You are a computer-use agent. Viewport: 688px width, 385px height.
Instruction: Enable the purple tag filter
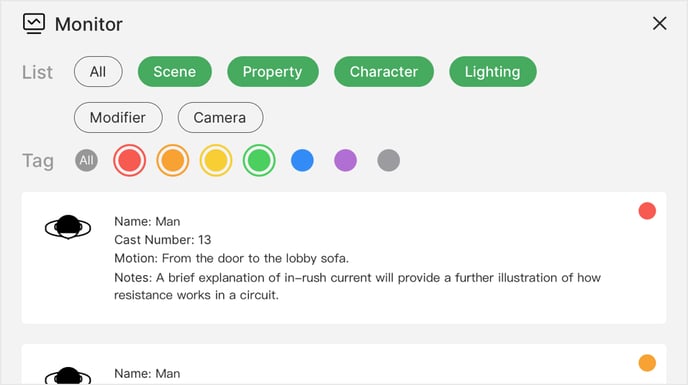345,160
